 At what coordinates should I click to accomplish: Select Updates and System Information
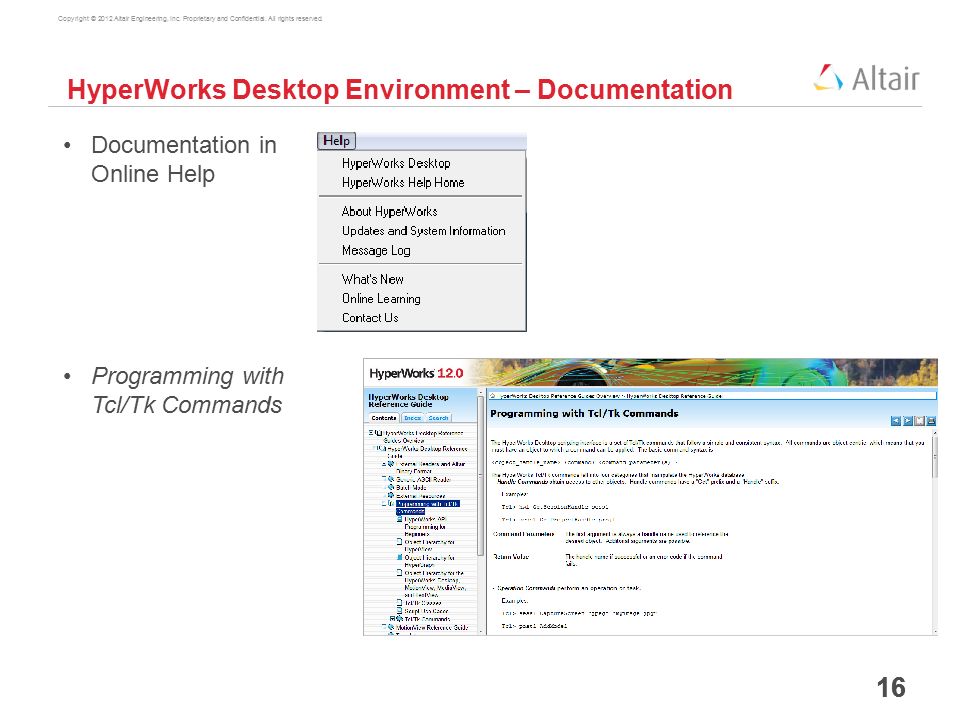[424, 231]
